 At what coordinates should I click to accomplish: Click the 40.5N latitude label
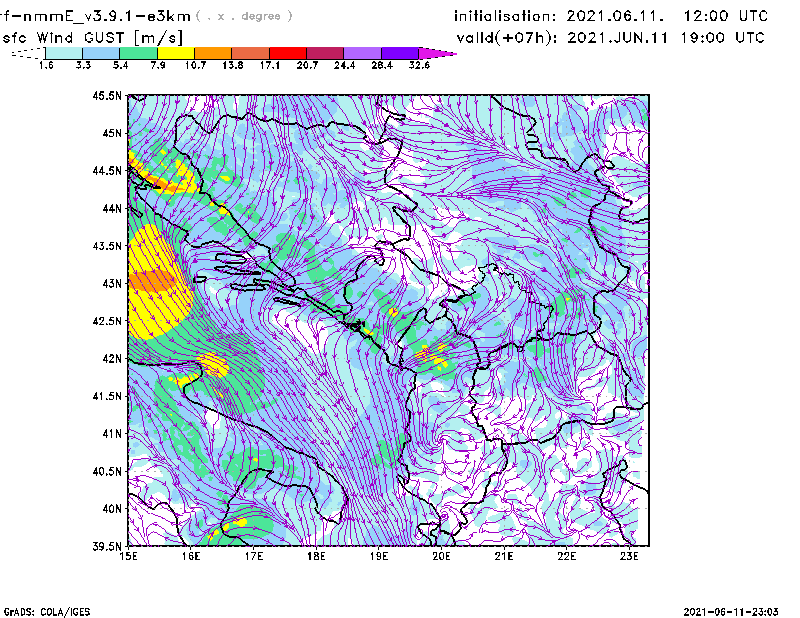pyautogui.click(x=107, y=471)
